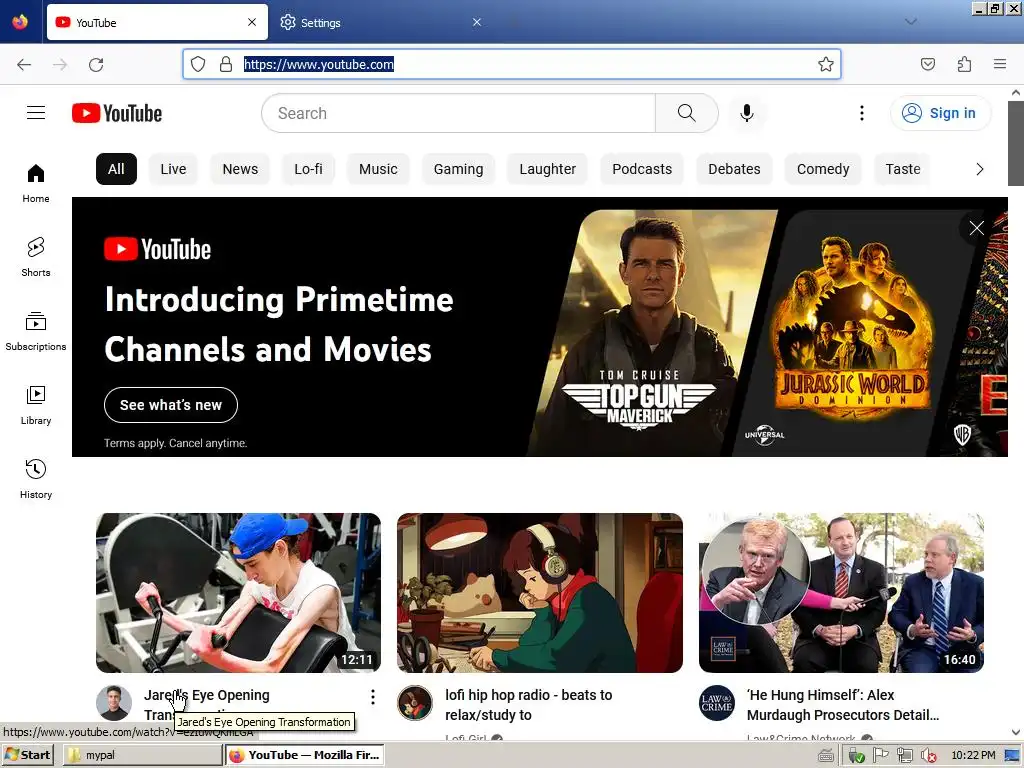The width and height of the screenshot is (1024, 768).
Task: Select the Gaming filter chip
Action: point(458,169)
